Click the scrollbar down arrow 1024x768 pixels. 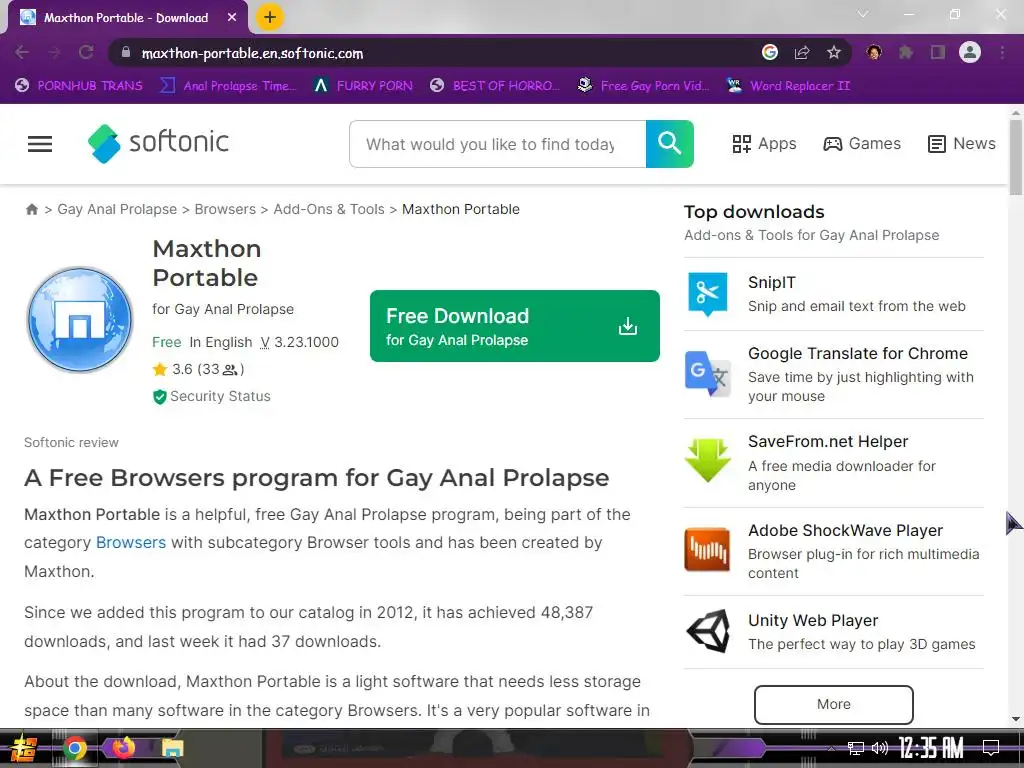pos(1016,719)
